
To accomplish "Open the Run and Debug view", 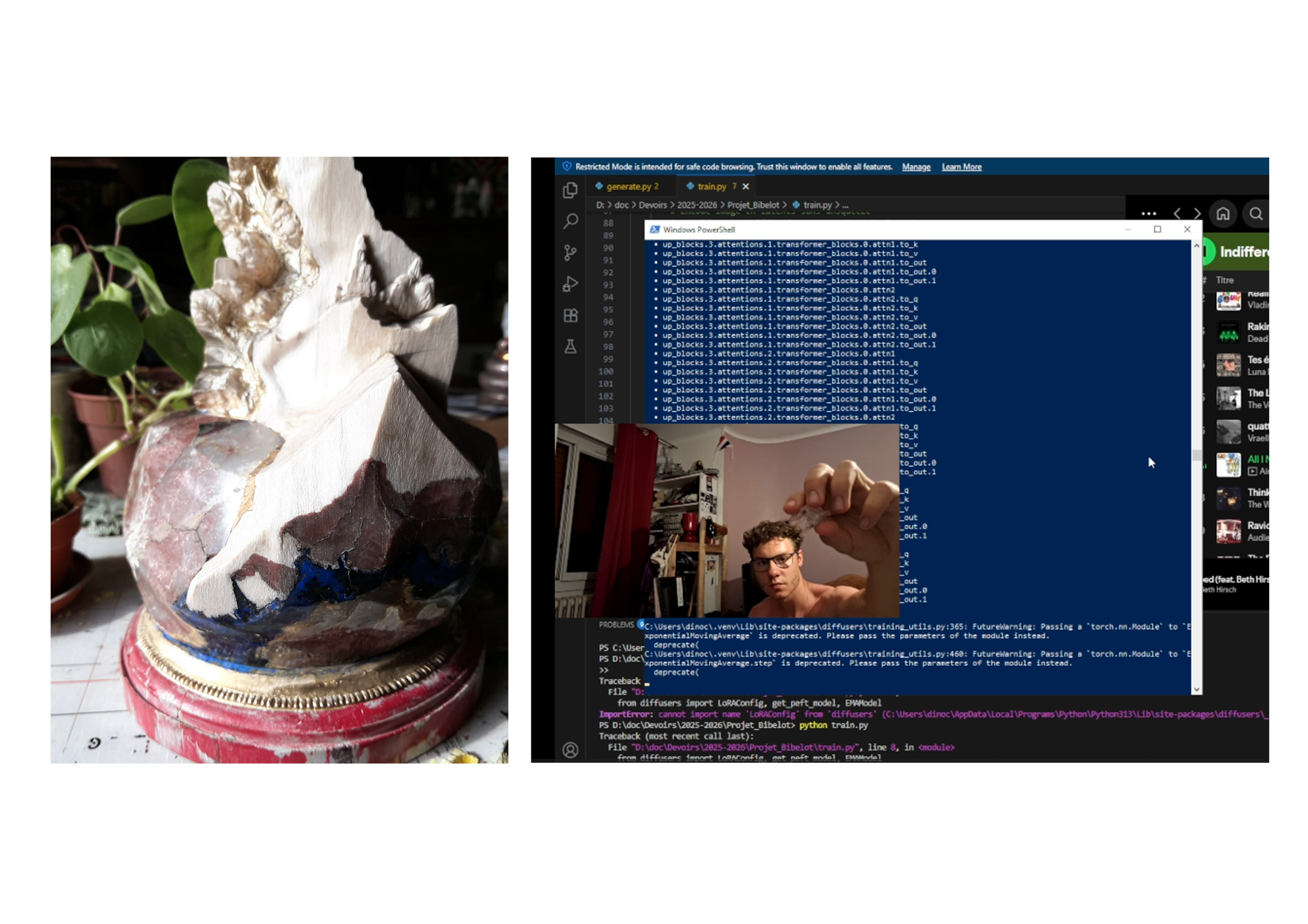I will (x=570, y=284).
